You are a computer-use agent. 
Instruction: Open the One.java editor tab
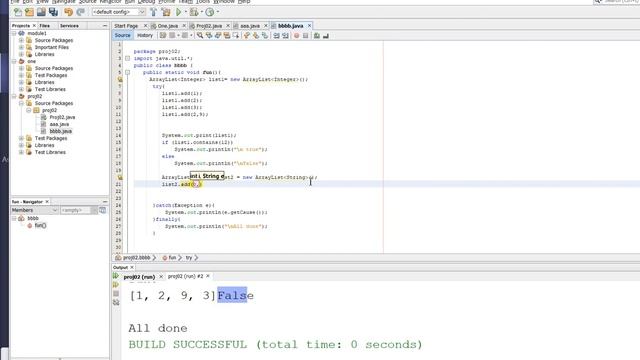pos(167,26)
